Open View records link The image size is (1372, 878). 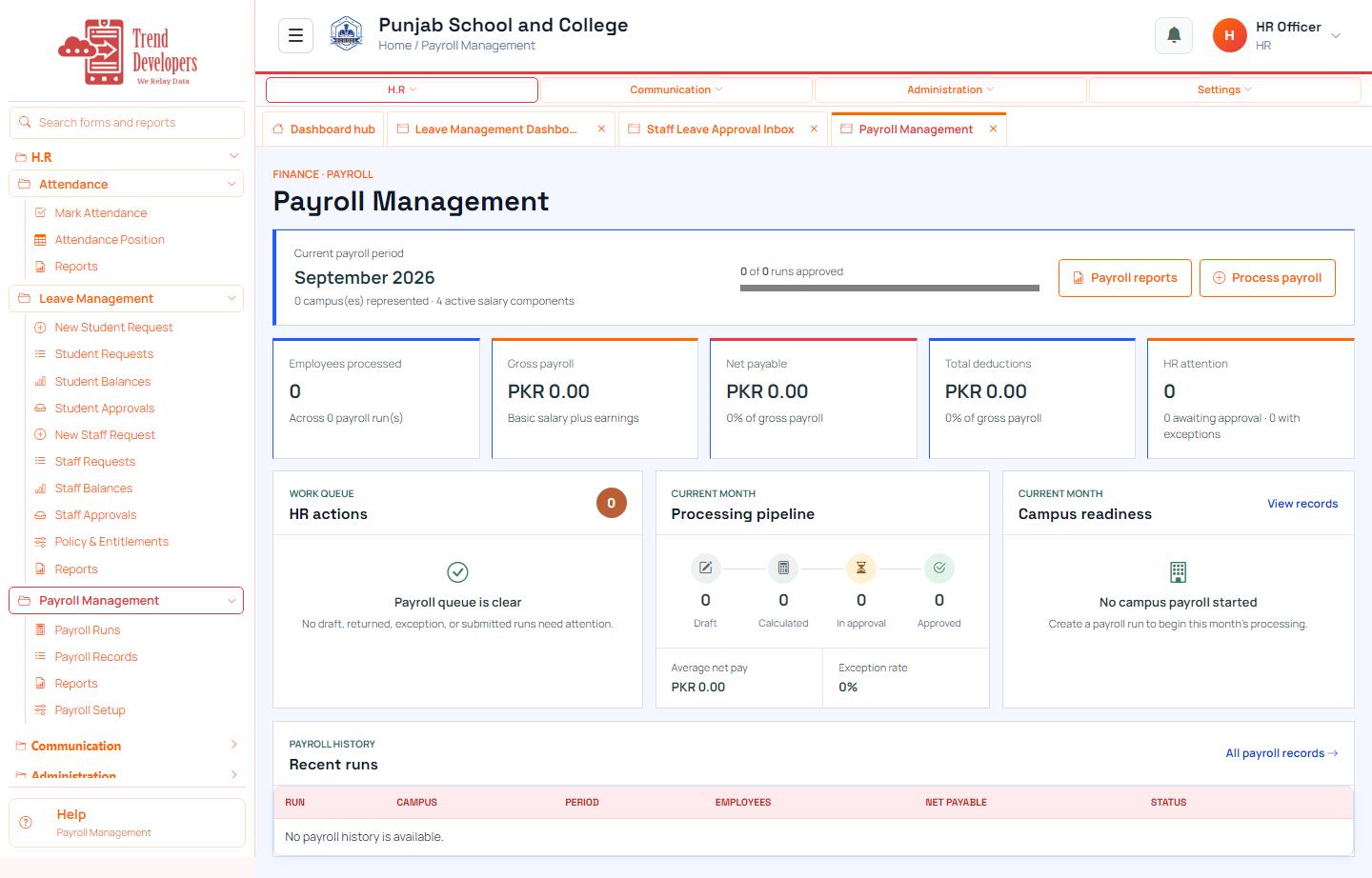point(1302,504)
